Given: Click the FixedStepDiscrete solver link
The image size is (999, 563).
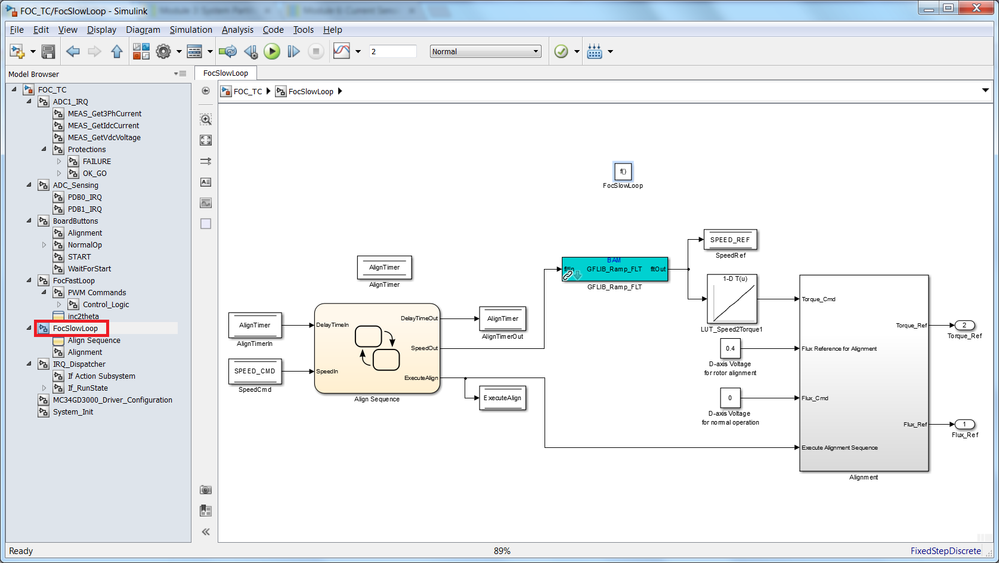Looking at the screenshot, I should click(x=945, y=551).
